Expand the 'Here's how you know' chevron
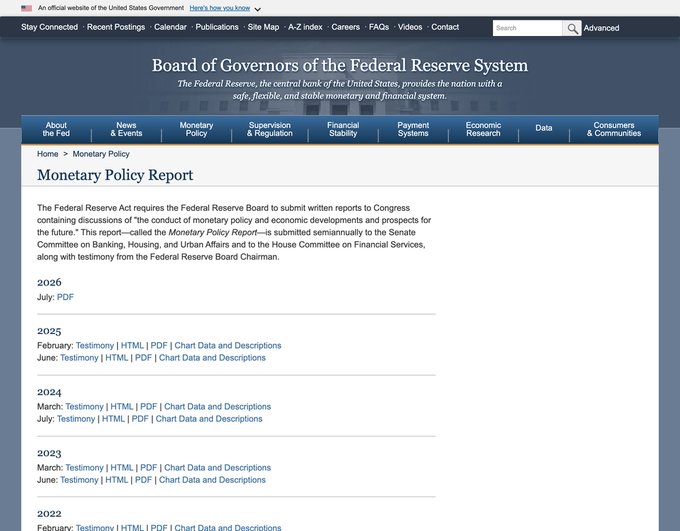 (258, 9)
